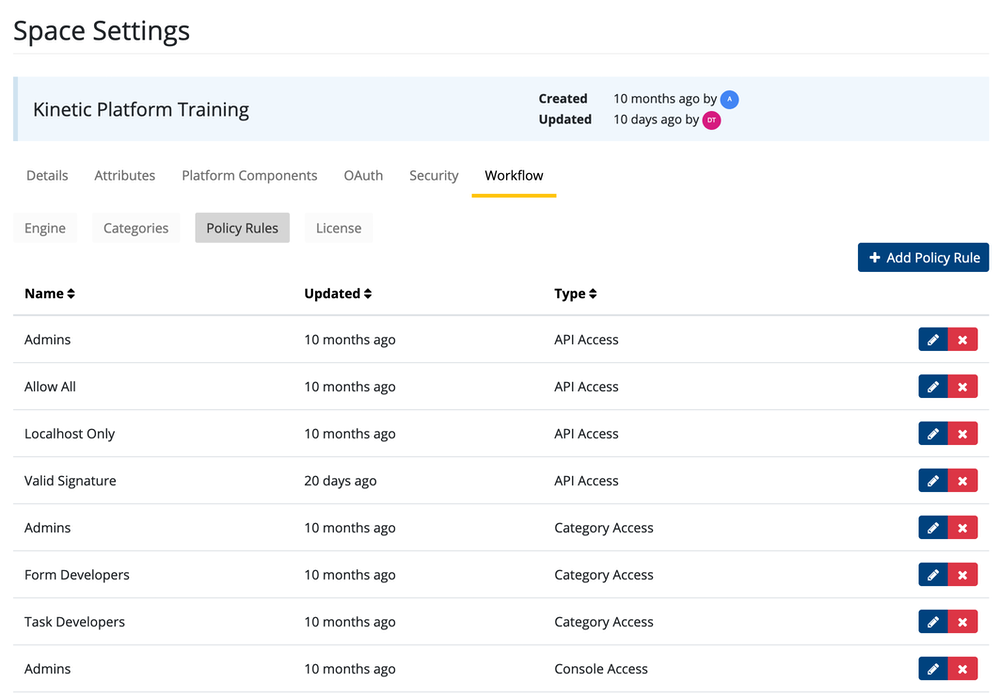The width and height of the screenshot is (1000, 699).
Task: Click the pink 'DT' updater avatar
Action: click(712, 120)
